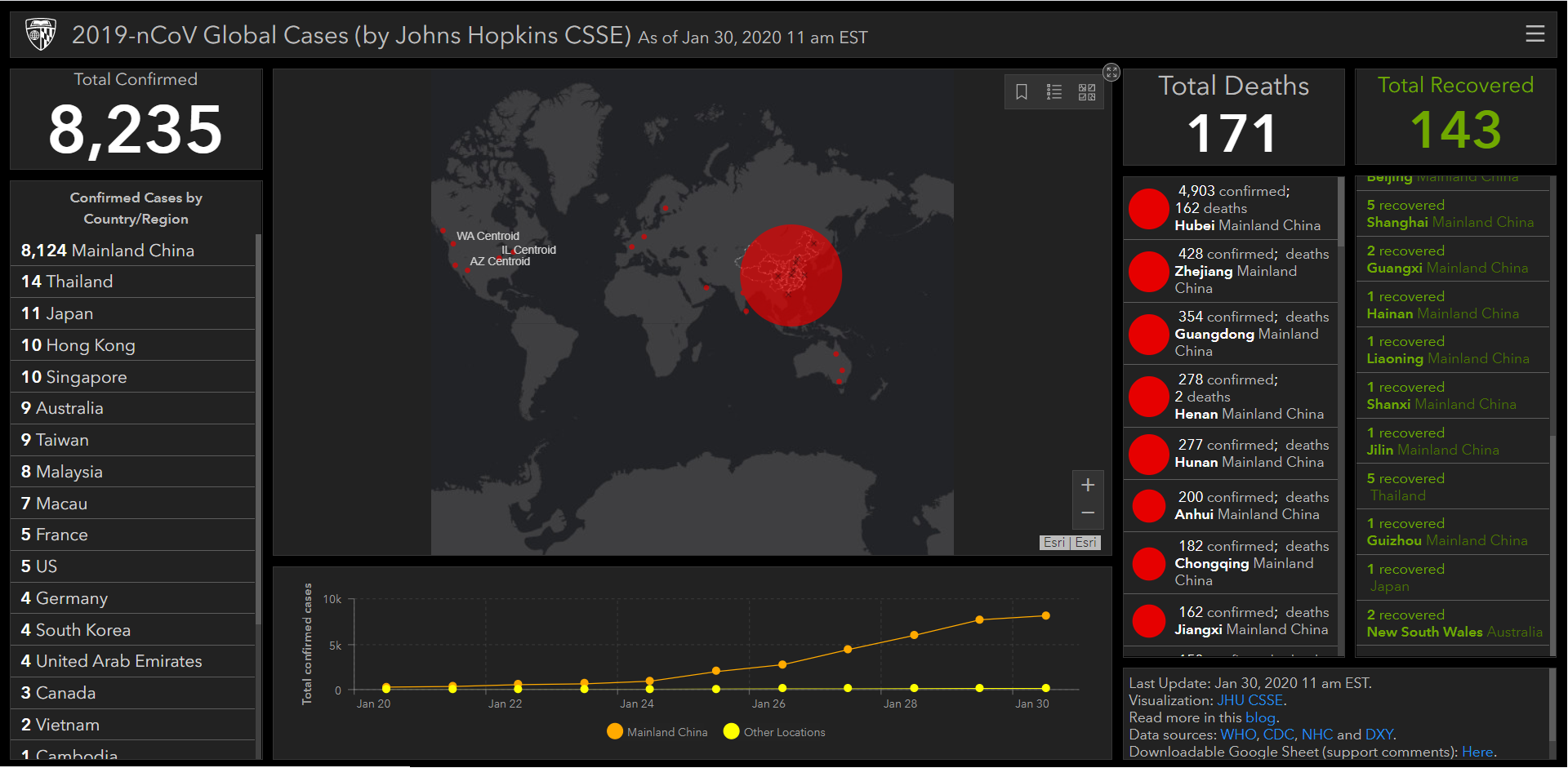Toggle Other Locations series in chart legend
This screenshot has width=1568, height=768.
[774, 732]
